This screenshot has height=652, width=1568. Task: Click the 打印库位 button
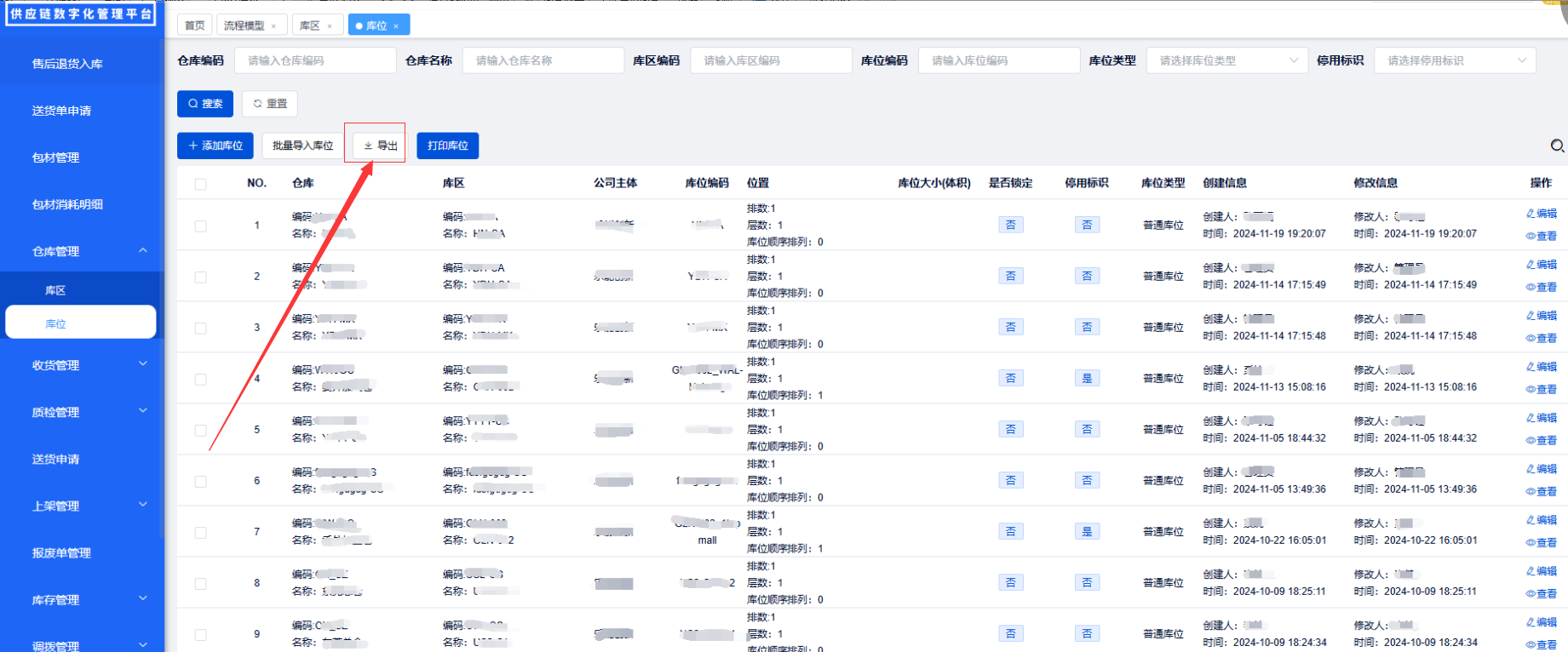tap(447, 146)
